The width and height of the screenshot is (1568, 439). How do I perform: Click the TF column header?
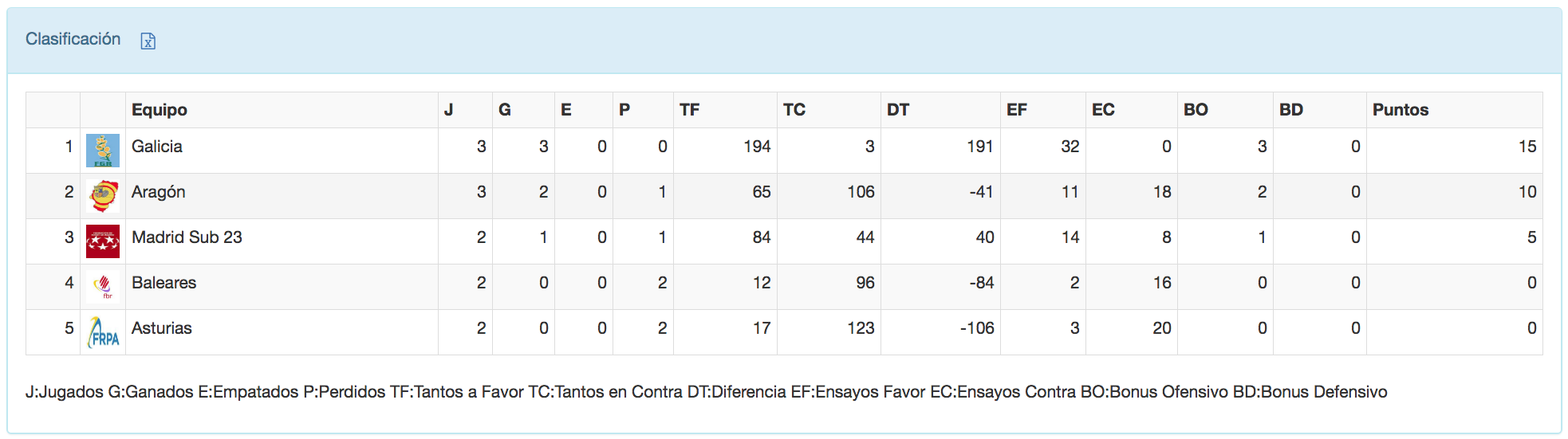[689, 110]
